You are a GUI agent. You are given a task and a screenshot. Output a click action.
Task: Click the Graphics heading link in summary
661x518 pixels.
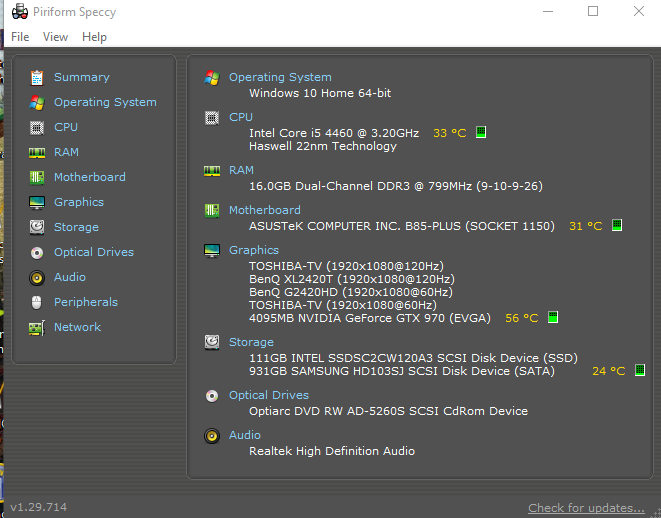[x=254, y=250]
